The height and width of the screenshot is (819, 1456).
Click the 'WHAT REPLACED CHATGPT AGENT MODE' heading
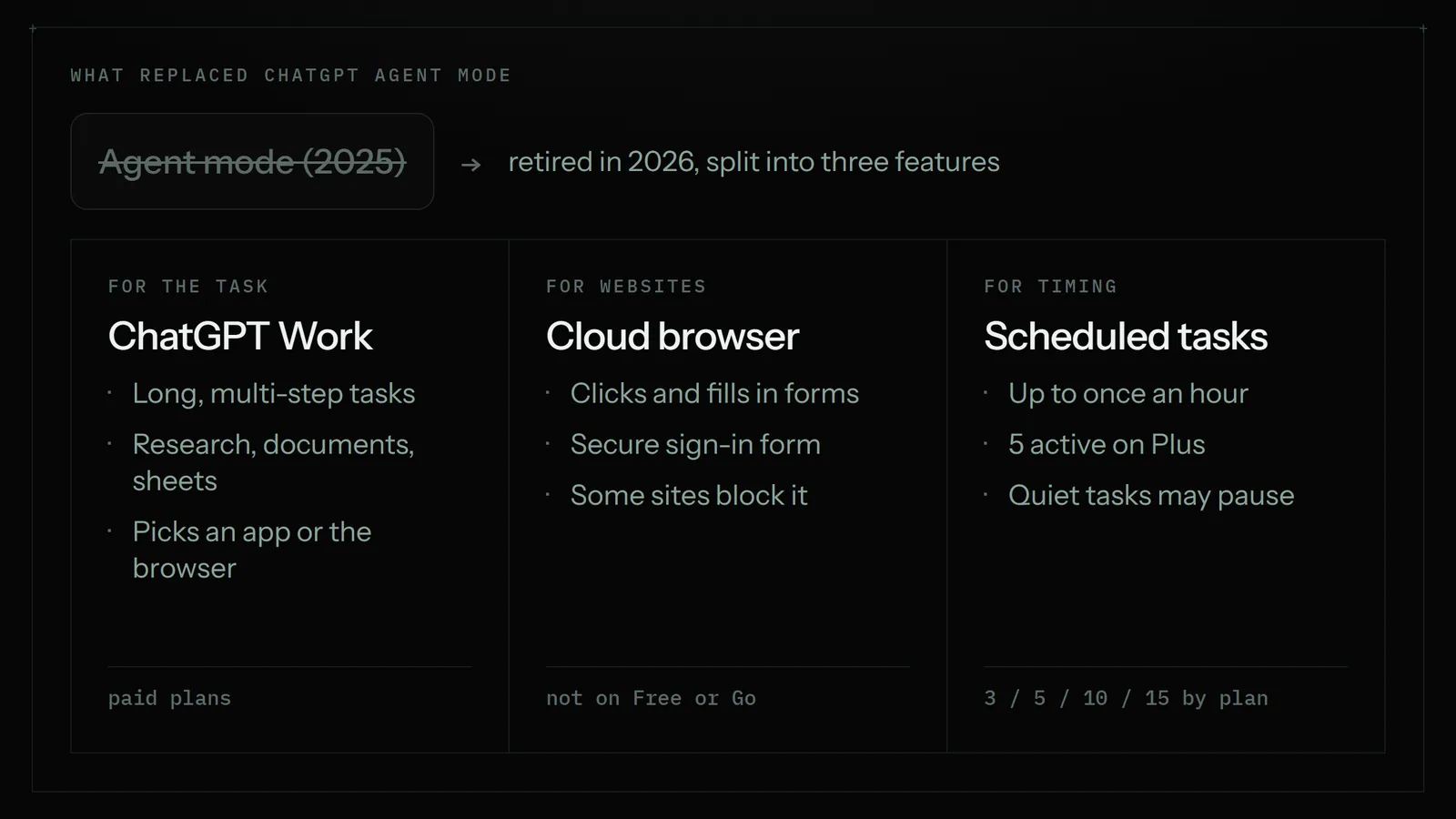[290, 76]
